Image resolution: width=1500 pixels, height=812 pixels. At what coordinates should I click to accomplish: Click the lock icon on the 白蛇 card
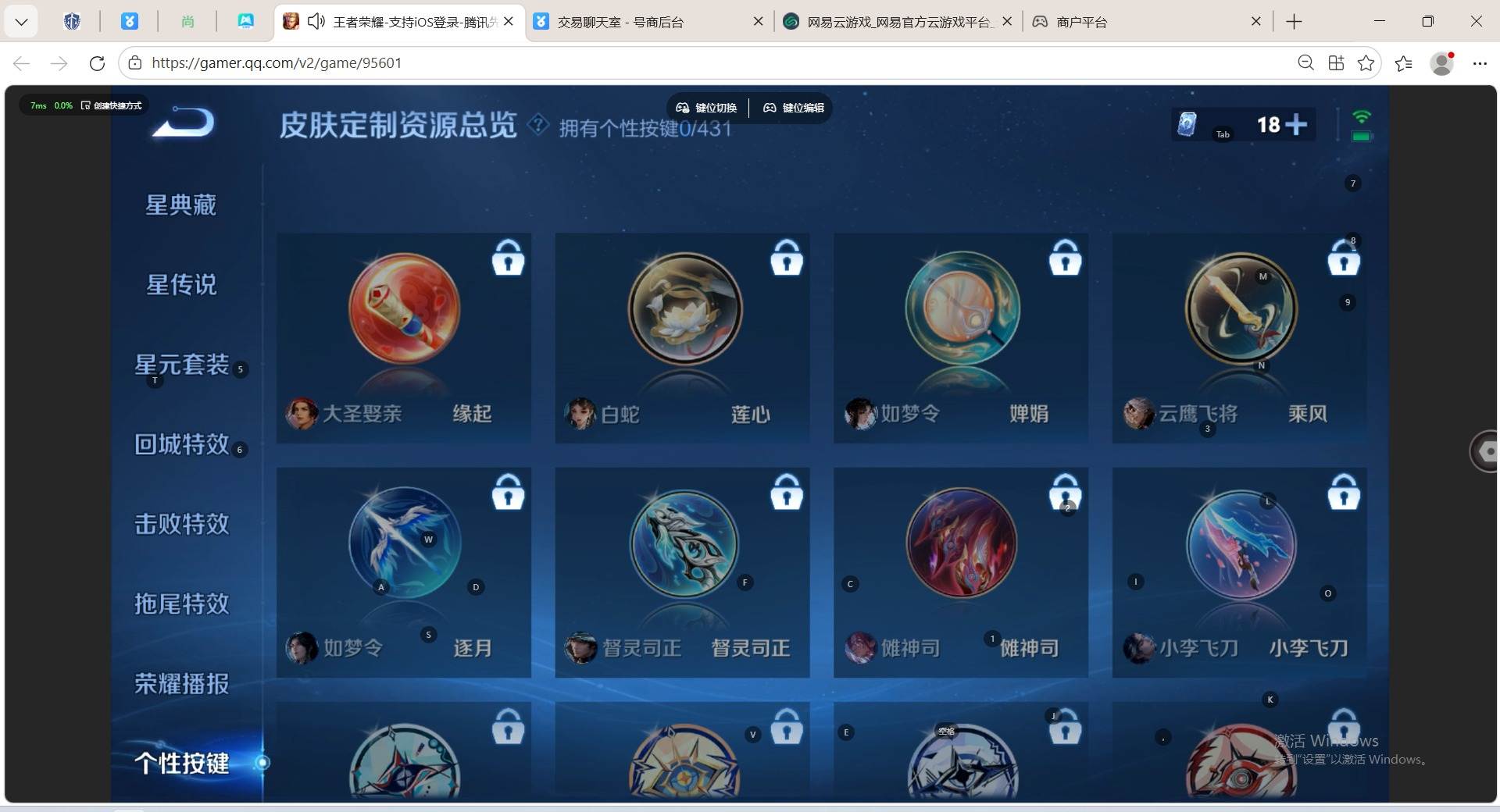click(x=787, y=258)
